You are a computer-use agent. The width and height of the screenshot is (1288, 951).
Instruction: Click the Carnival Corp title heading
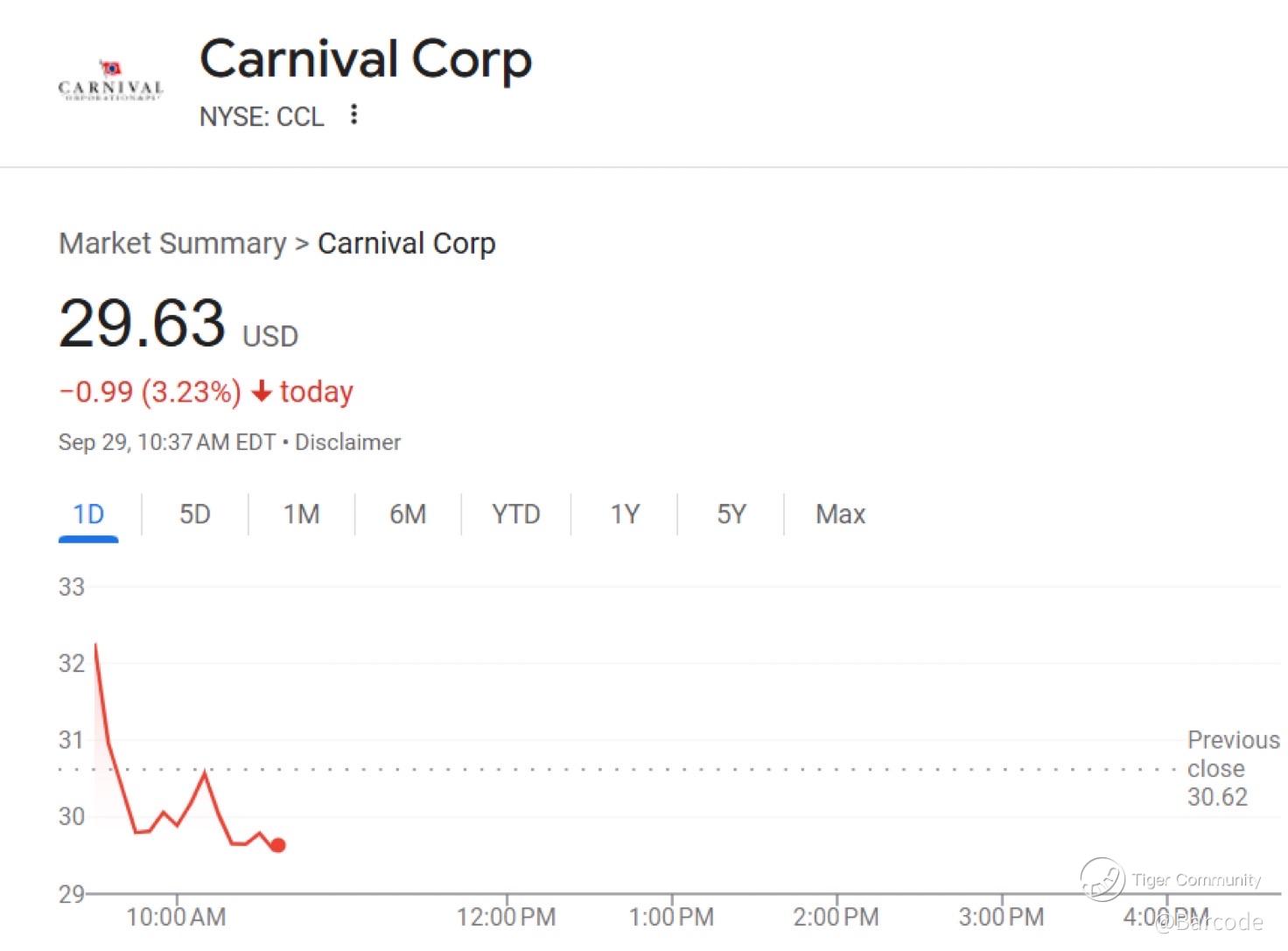(x=366, y=59)
